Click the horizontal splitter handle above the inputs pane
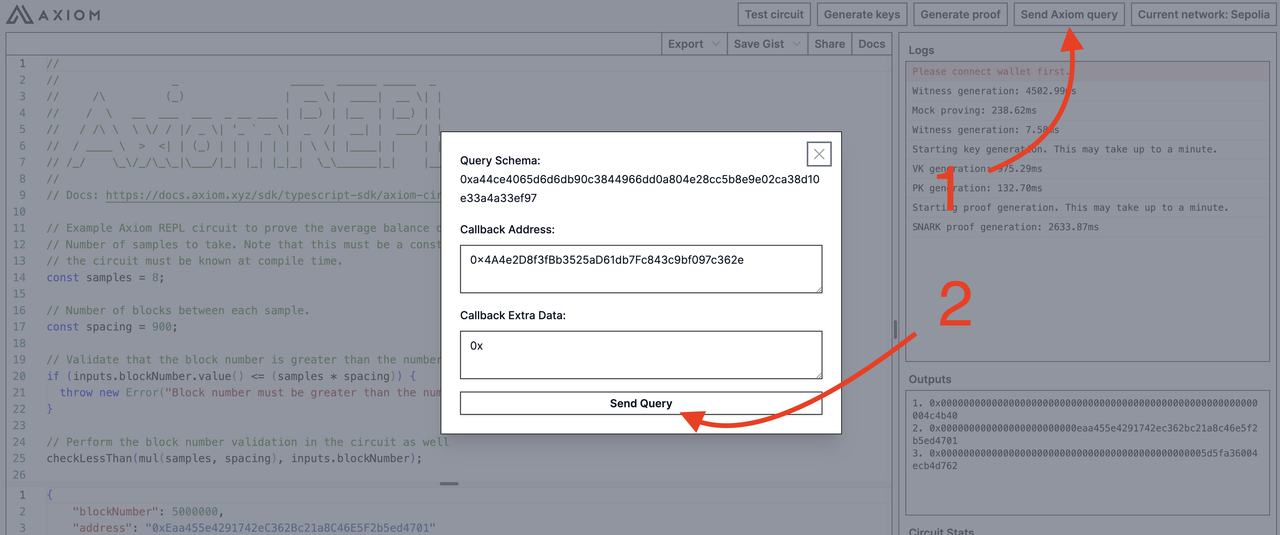Viewport: 1280px width, 535px height. 449,484
